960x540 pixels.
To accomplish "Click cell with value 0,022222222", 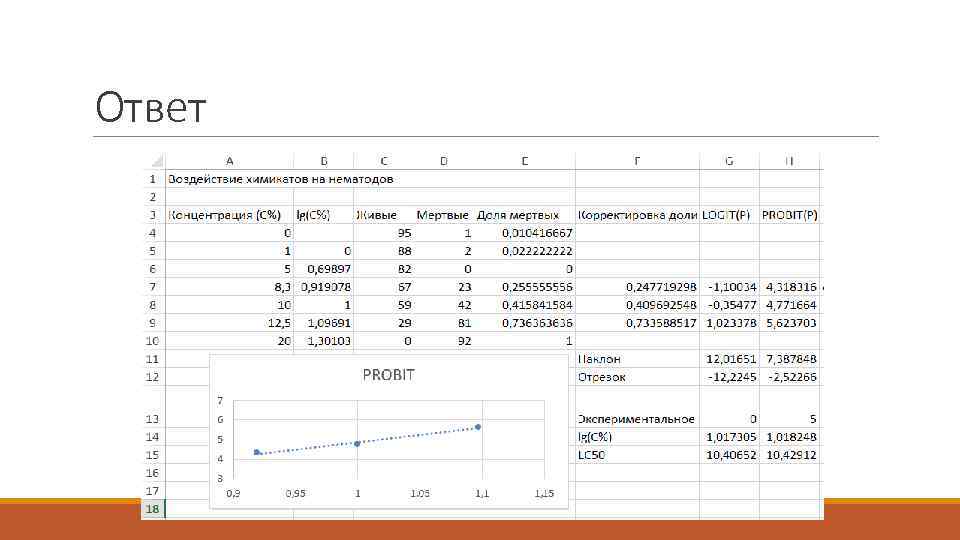I will click(525, 251).
